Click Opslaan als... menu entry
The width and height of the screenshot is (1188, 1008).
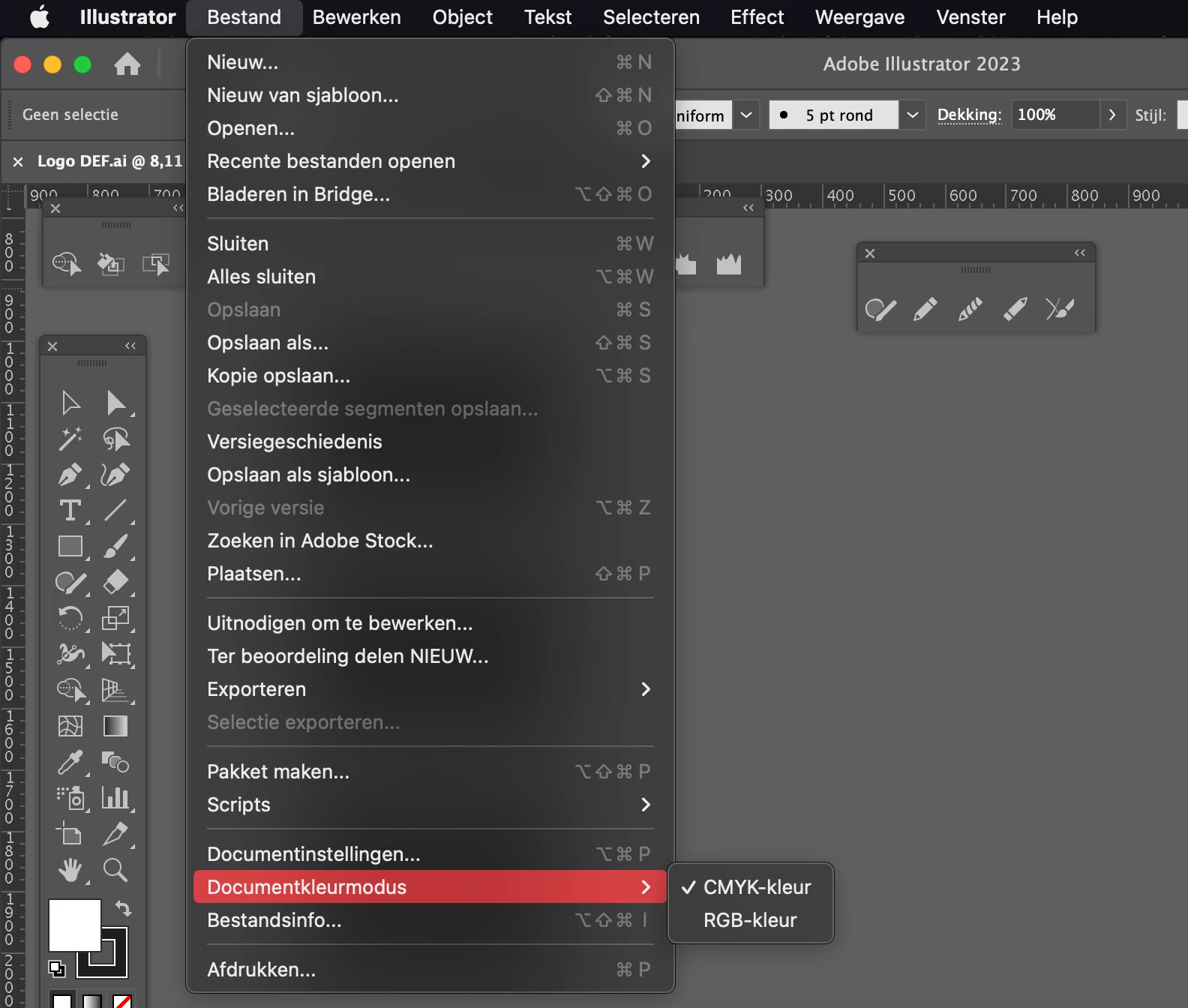430,343
